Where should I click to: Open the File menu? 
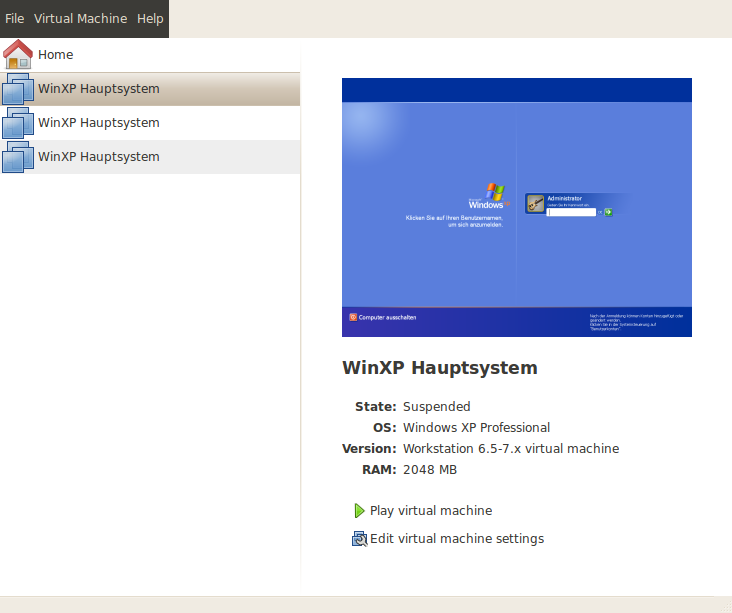15,19
